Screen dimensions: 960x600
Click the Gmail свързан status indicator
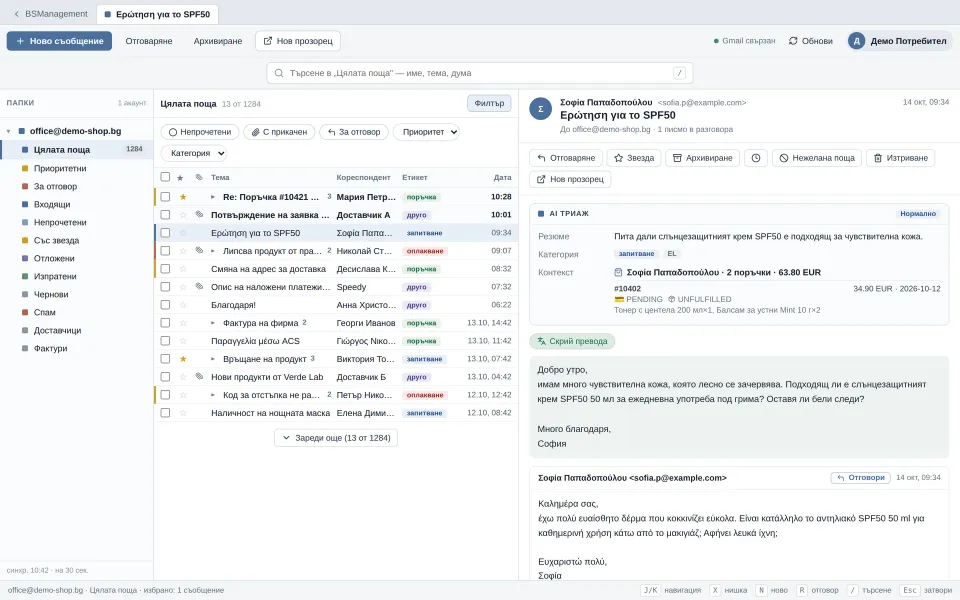pyautogui.click(x=744, y=41)
